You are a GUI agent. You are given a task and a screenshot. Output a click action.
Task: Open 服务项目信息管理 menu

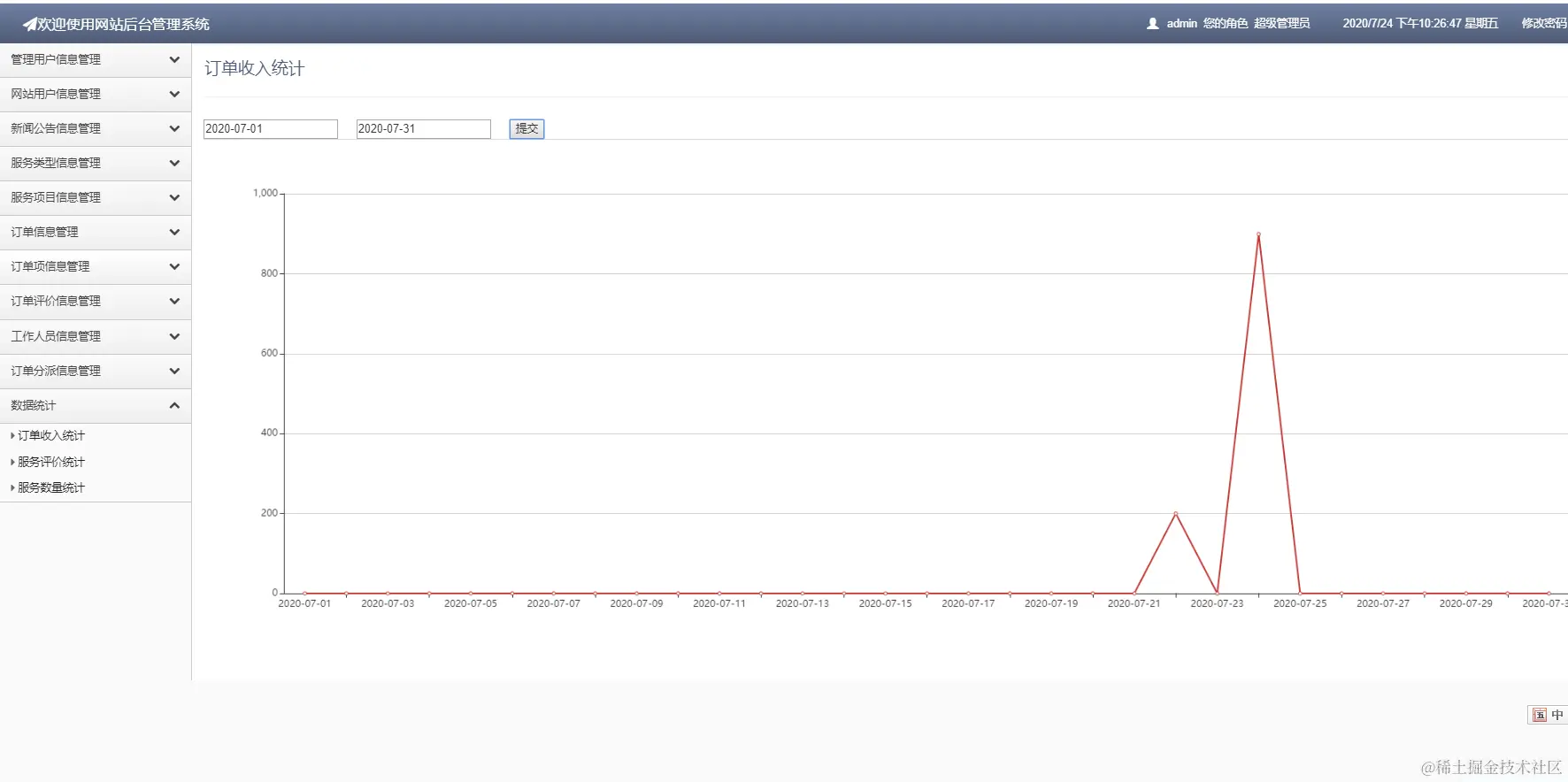pos(96,197)
